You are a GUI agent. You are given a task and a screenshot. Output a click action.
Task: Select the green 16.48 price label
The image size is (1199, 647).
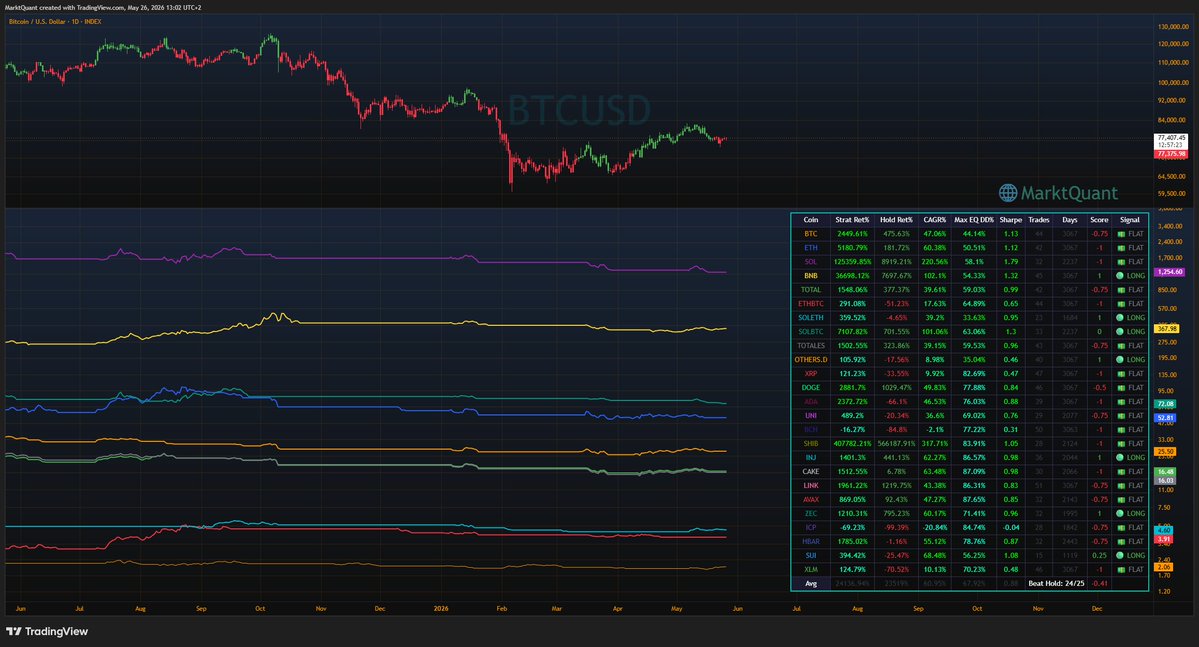[x=1165, y=472]
